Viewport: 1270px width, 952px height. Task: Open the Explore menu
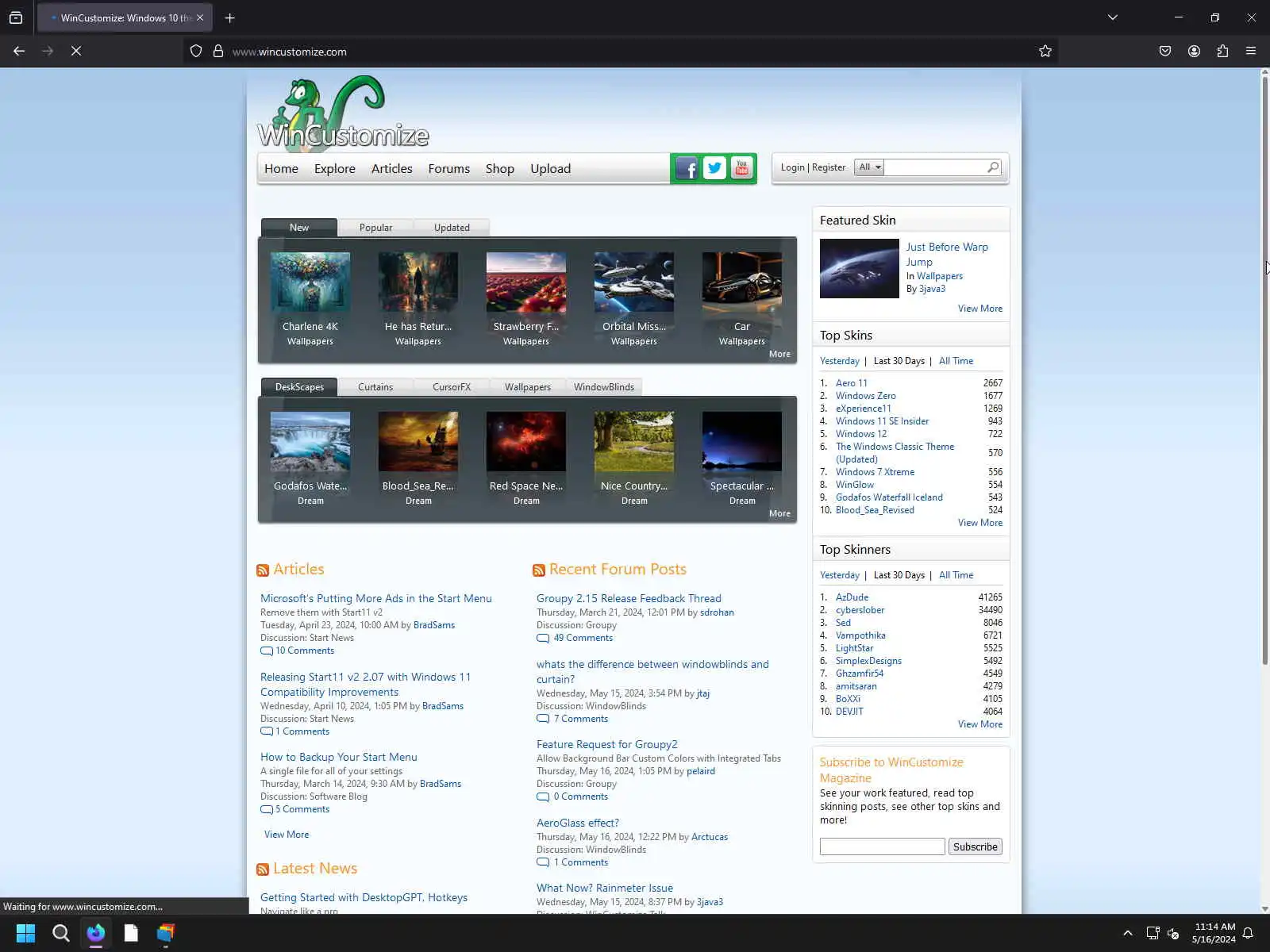coord(335,169)
